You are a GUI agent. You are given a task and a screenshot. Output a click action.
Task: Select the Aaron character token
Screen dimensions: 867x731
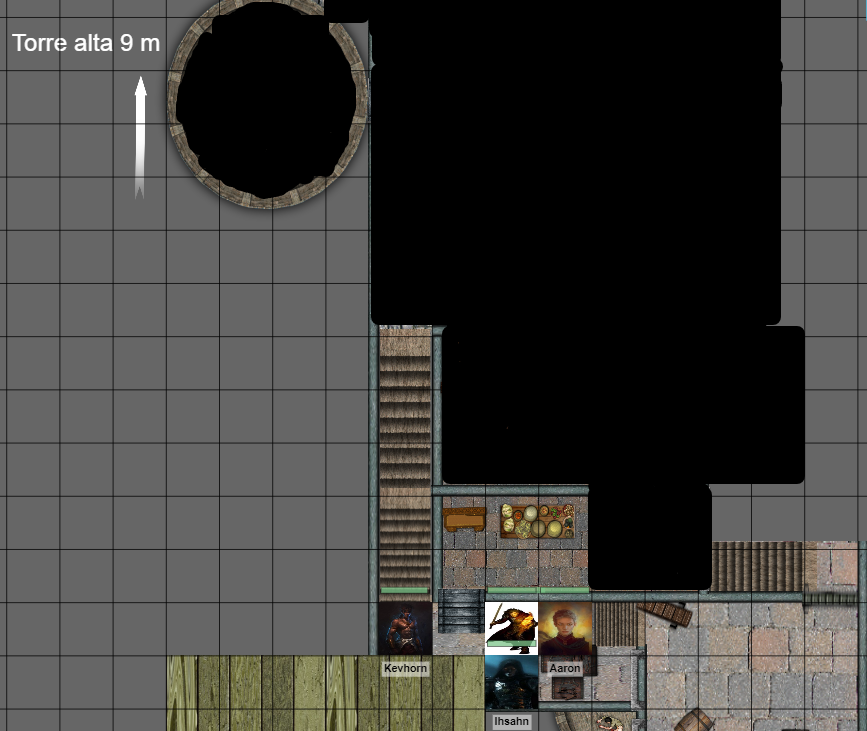coord(566,630)
